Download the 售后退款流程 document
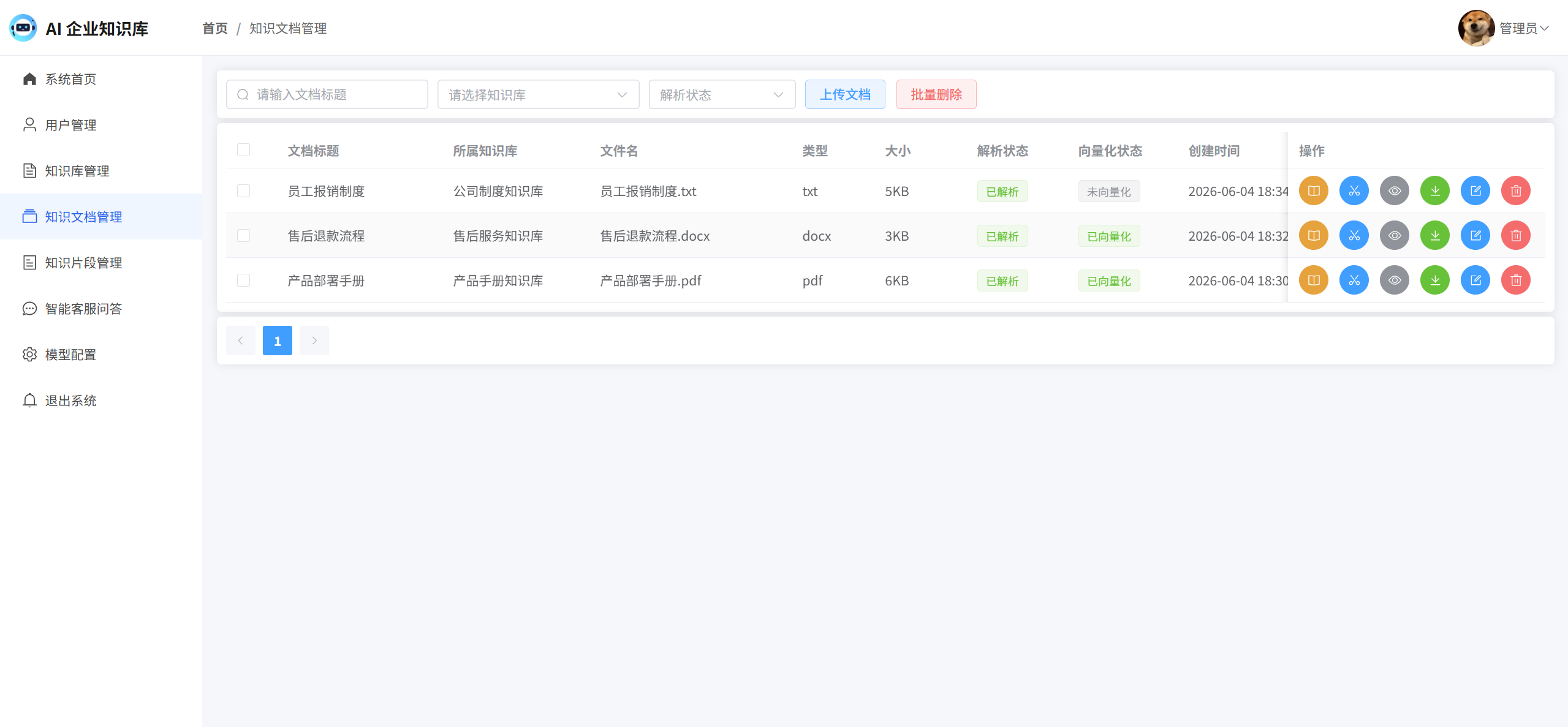 tap(1434, 236)
